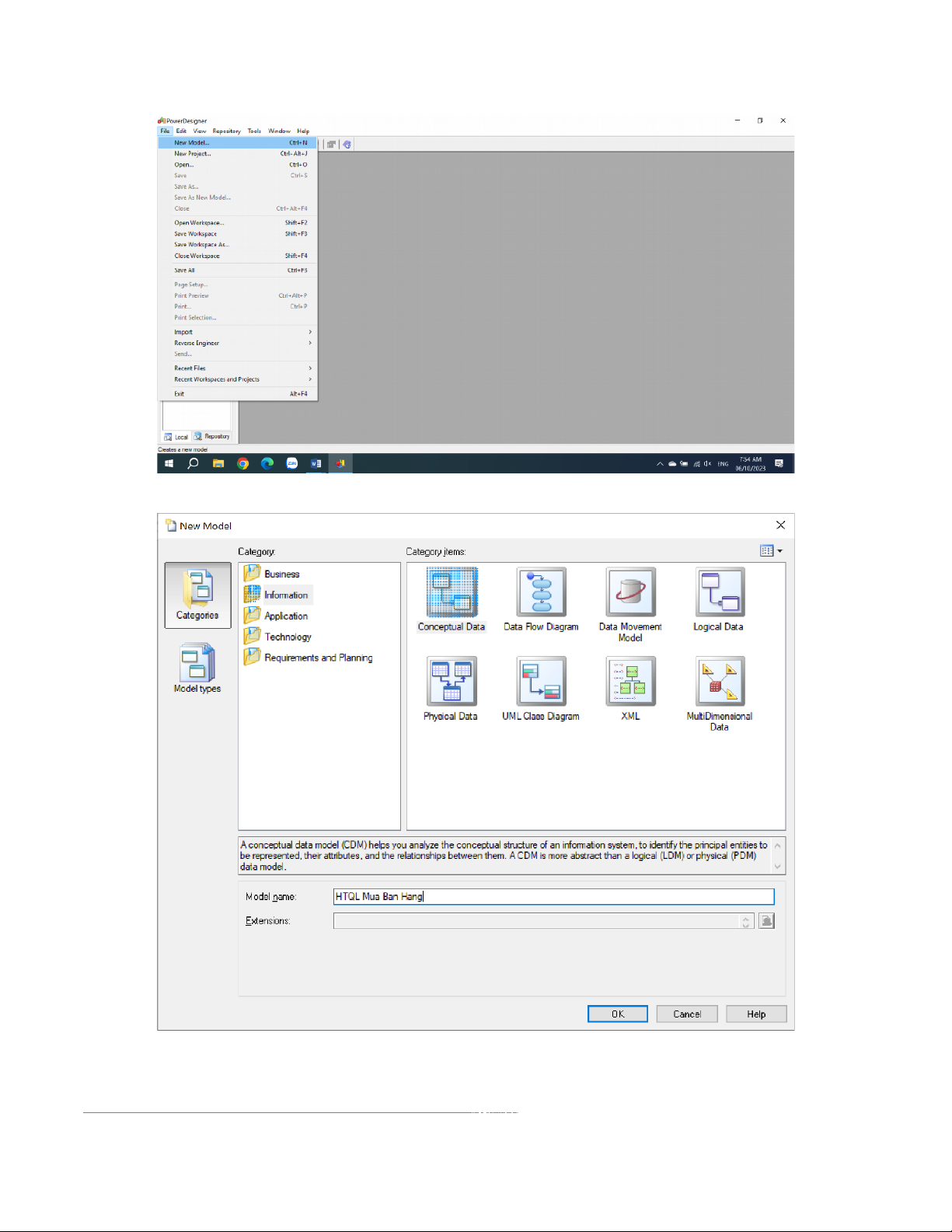Pick the XML model icon
The height and width of the screenshot is (1232, 952).
click(630, 682)
